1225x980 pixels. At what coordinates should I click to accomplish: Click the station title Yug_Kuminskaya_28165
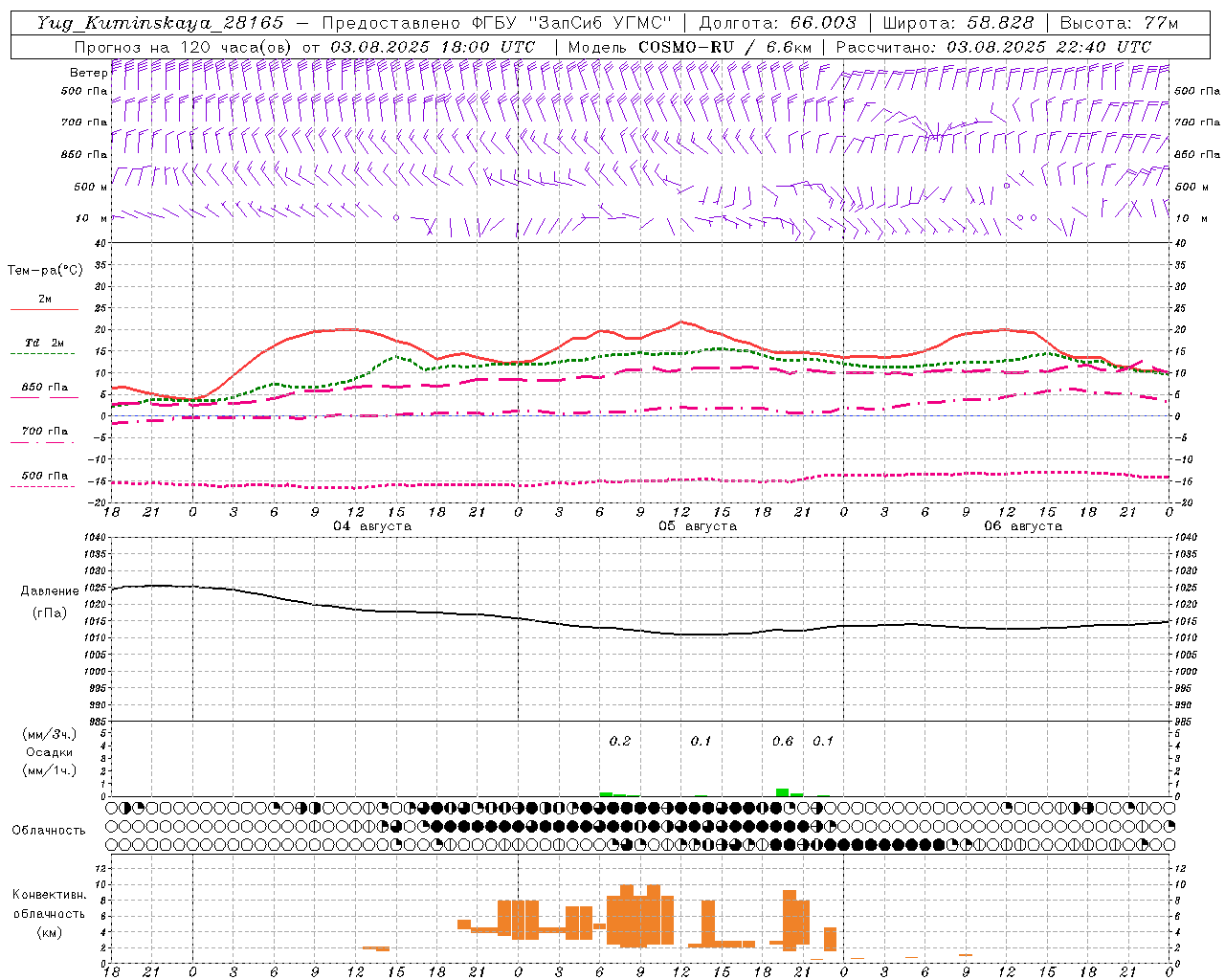coord(160,23)
